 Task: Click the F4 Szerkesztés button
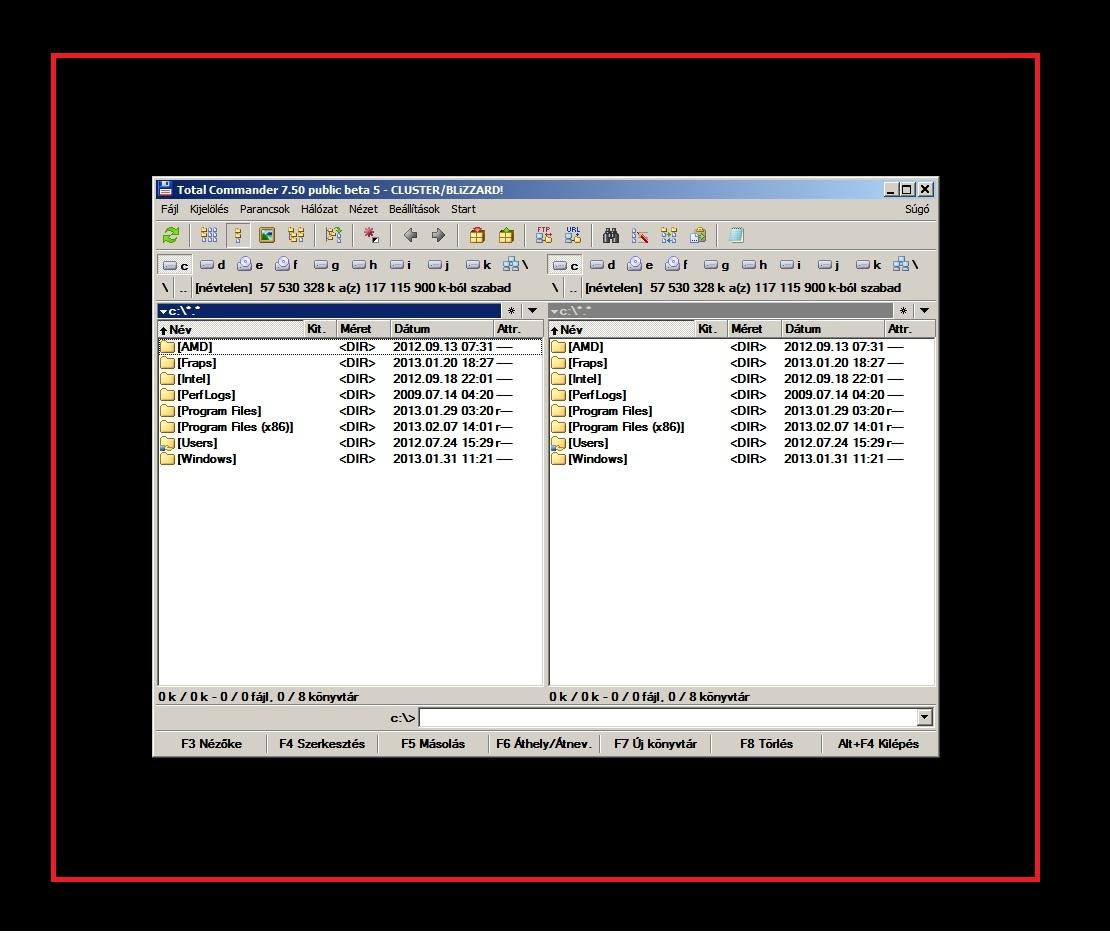click(322, 744)
